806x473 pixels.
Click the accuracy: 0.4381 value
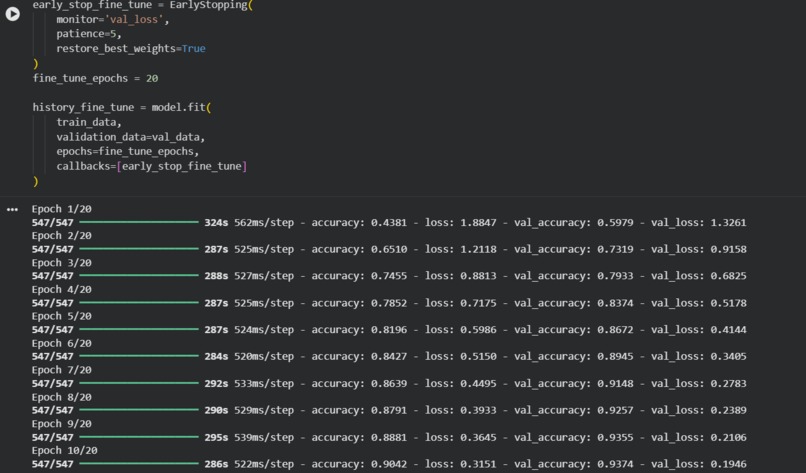(x=359, y=223)
